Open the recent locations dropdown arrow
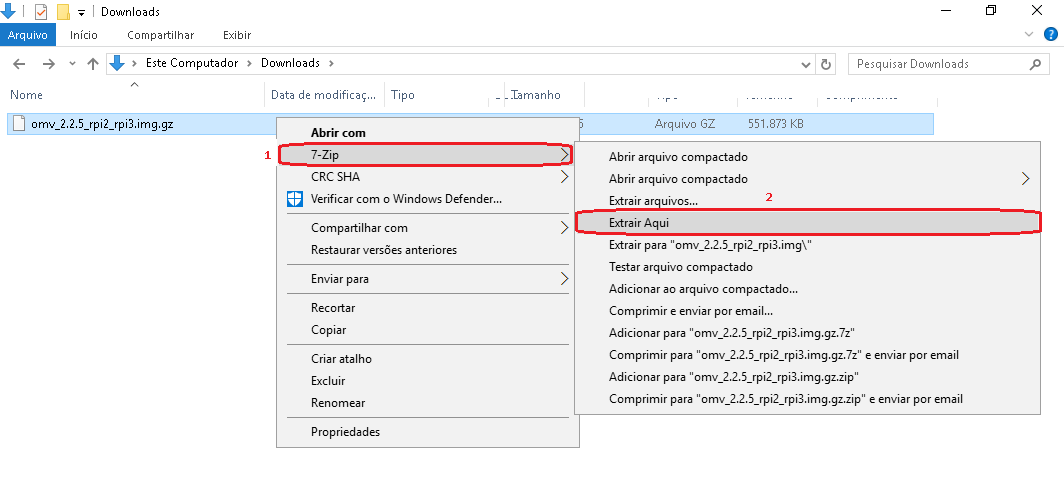 [x=71, y=64]
